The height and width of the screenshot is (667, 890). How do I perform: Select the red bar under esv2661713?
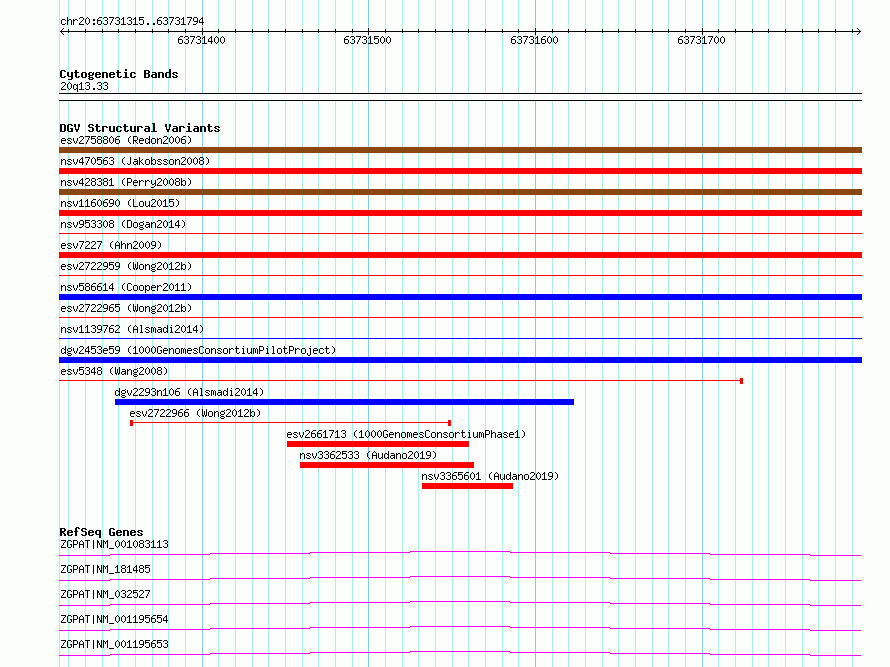[x=378, y=444]
